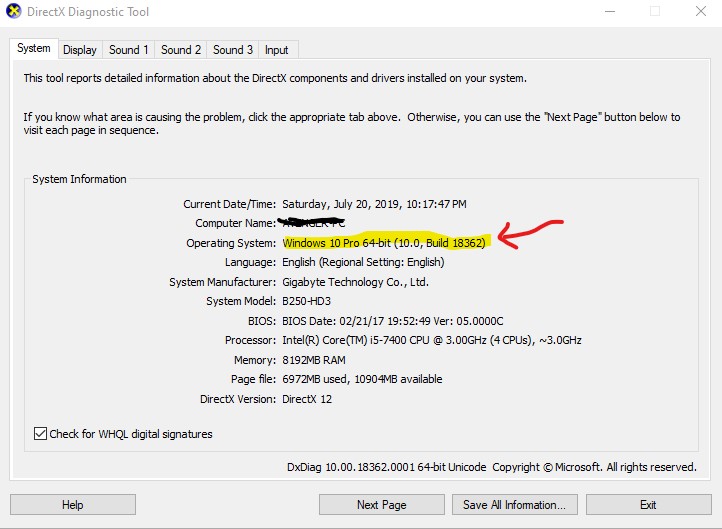Uncheck Check for WHQL digital signatures

coord(41,434)
